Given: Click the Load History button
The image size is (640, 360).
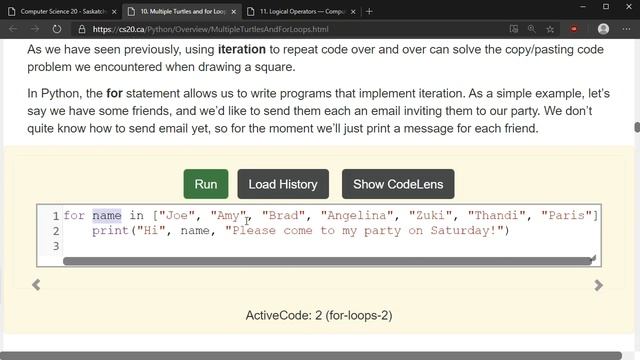Looking at the screenshot, I should 283,184.
